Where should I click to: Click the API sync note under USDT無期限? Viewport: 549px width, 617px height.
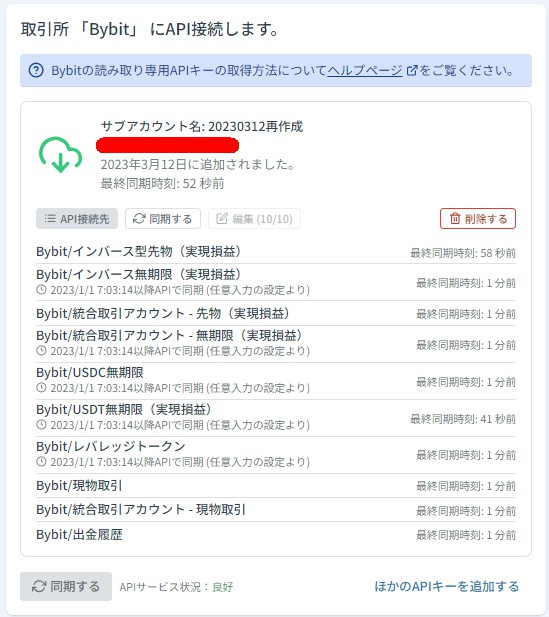180,425
